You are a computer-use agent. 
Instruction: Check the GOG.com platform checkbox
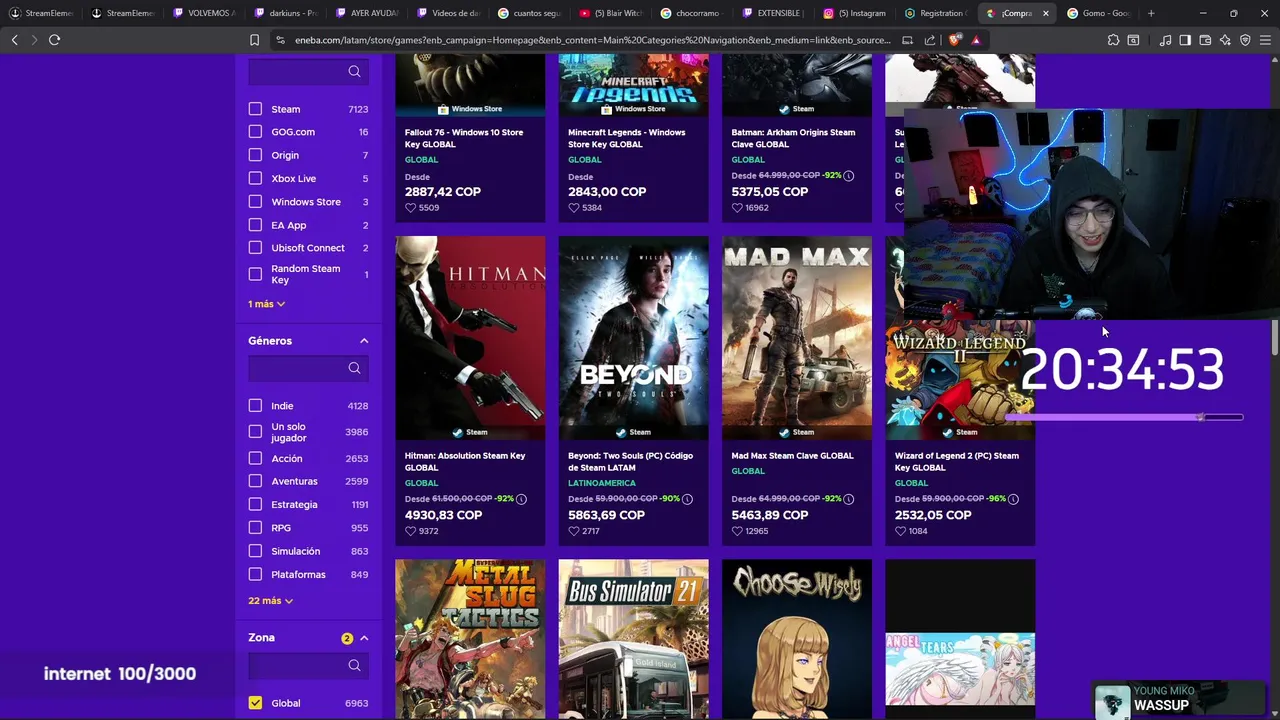point(255,132)
